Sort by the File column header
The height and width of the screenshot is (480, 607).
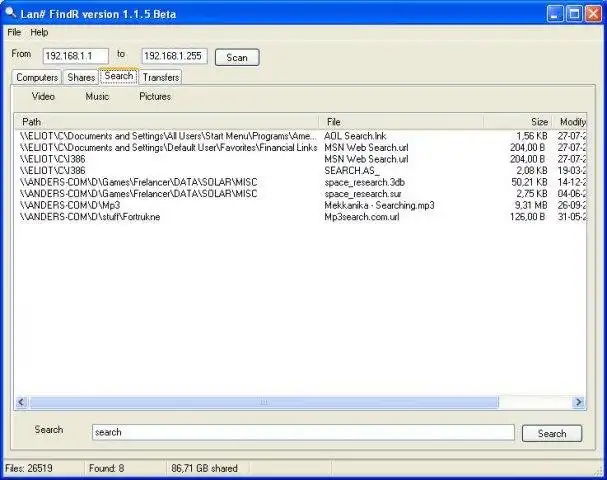(x=401, y=122)
